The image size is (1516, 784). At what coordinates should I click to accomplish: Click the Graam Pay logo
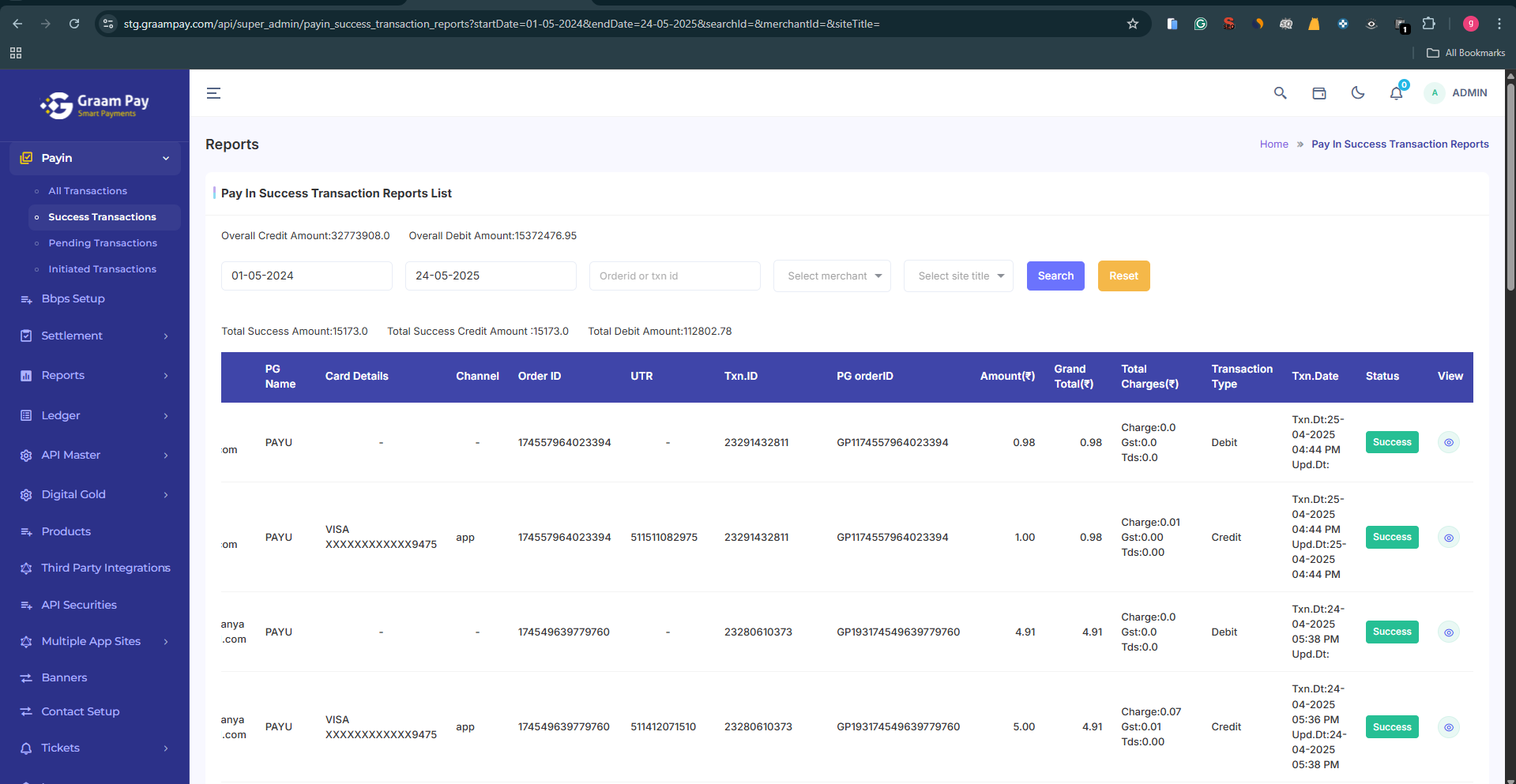(95, 105)
